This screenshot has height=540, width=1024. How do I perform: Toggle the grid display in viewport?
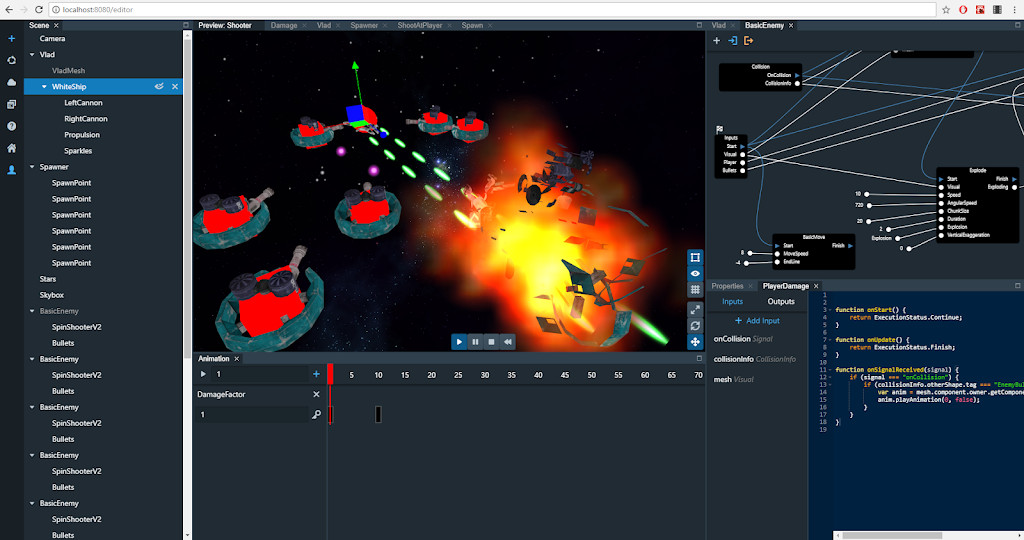coord(694,289)
